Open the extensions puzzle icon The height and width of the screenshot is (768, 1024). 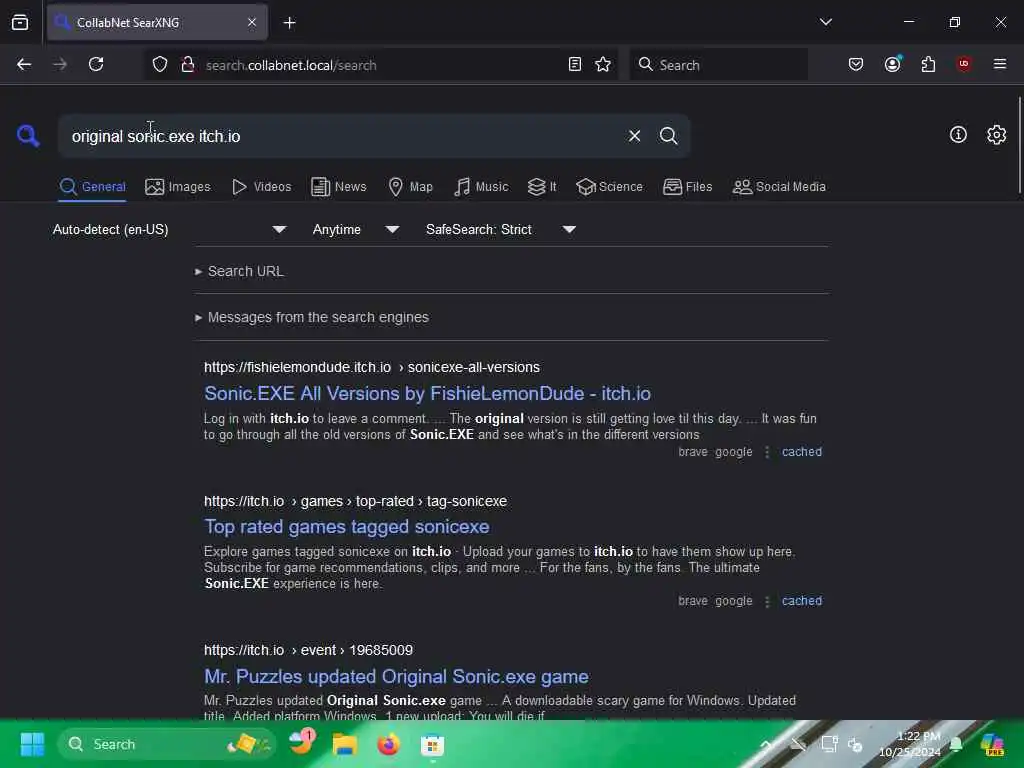coord(928,65)
